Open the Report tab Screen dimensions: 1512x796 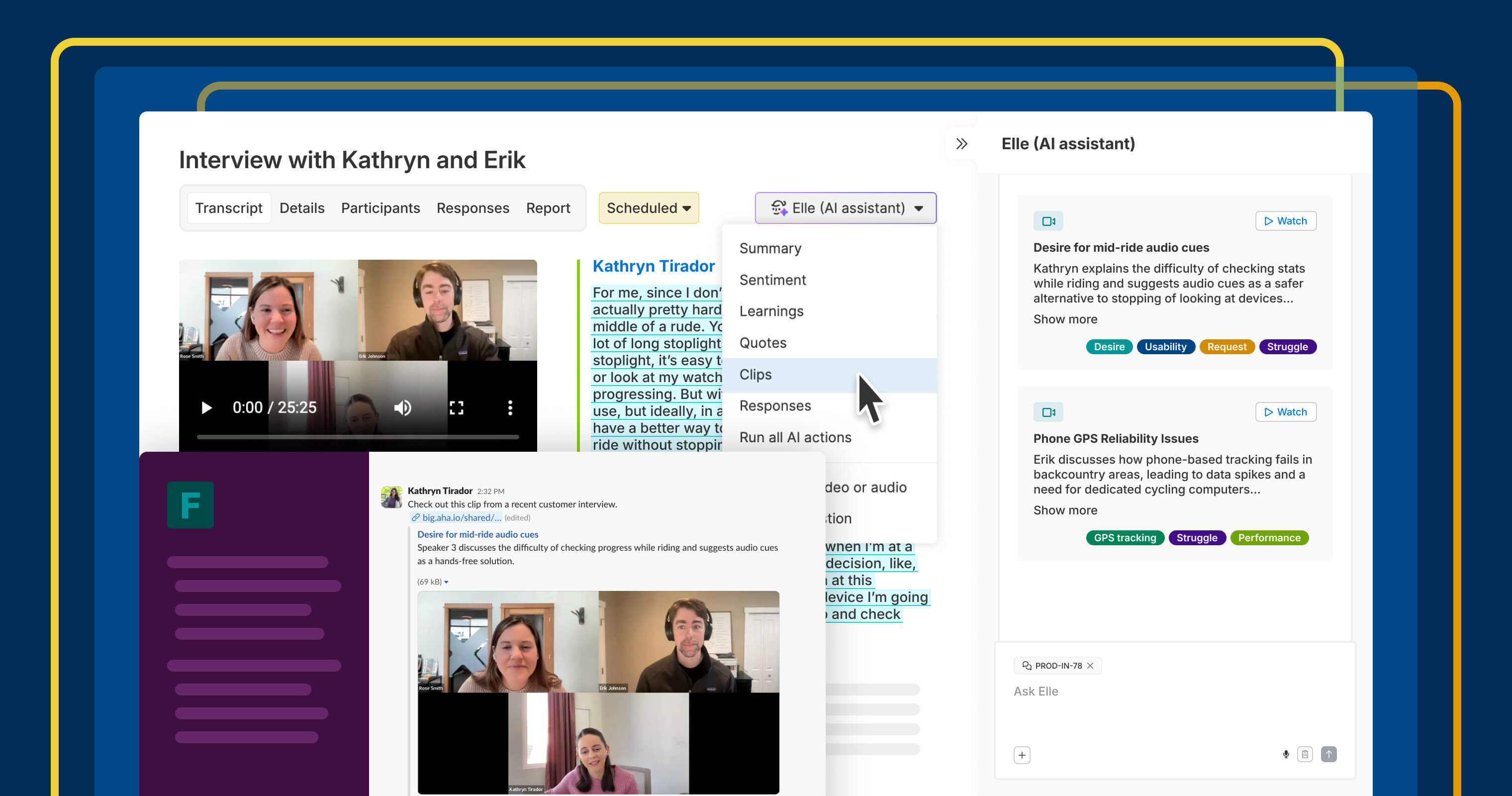[x=548, y=208]
